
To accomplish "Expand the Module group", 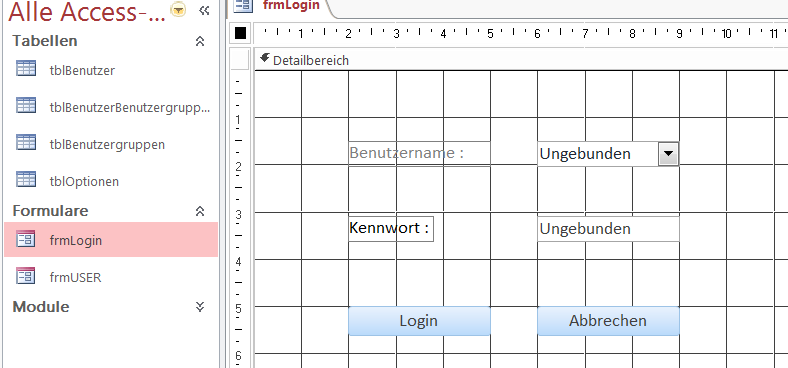I will 200,307.
